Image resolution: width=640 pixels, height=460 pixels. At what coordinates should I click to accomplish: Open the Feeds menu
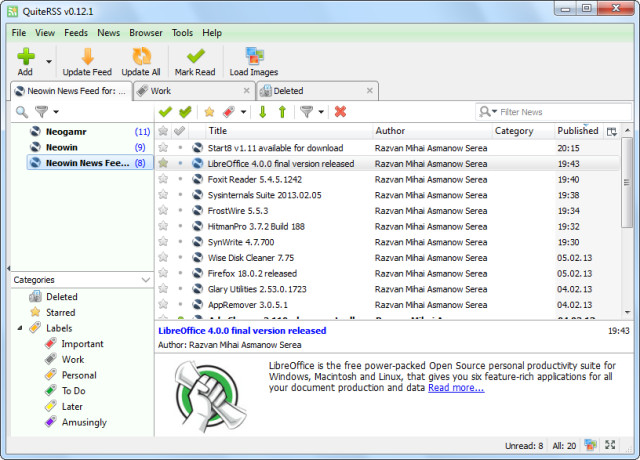click(76, 33)
